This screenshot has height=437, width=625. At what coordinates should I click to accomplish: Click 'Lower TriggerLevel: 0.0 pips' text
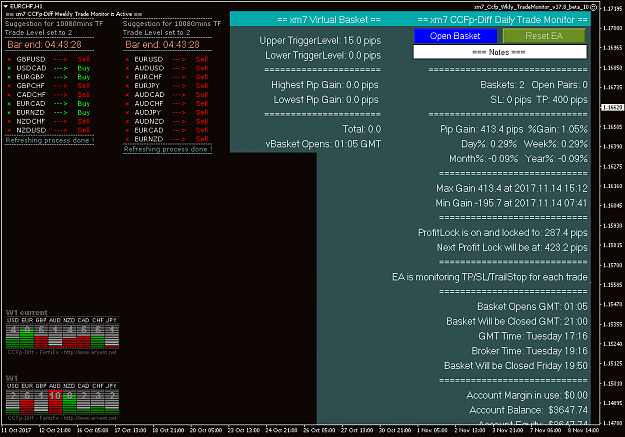click(x=323, y=55)
